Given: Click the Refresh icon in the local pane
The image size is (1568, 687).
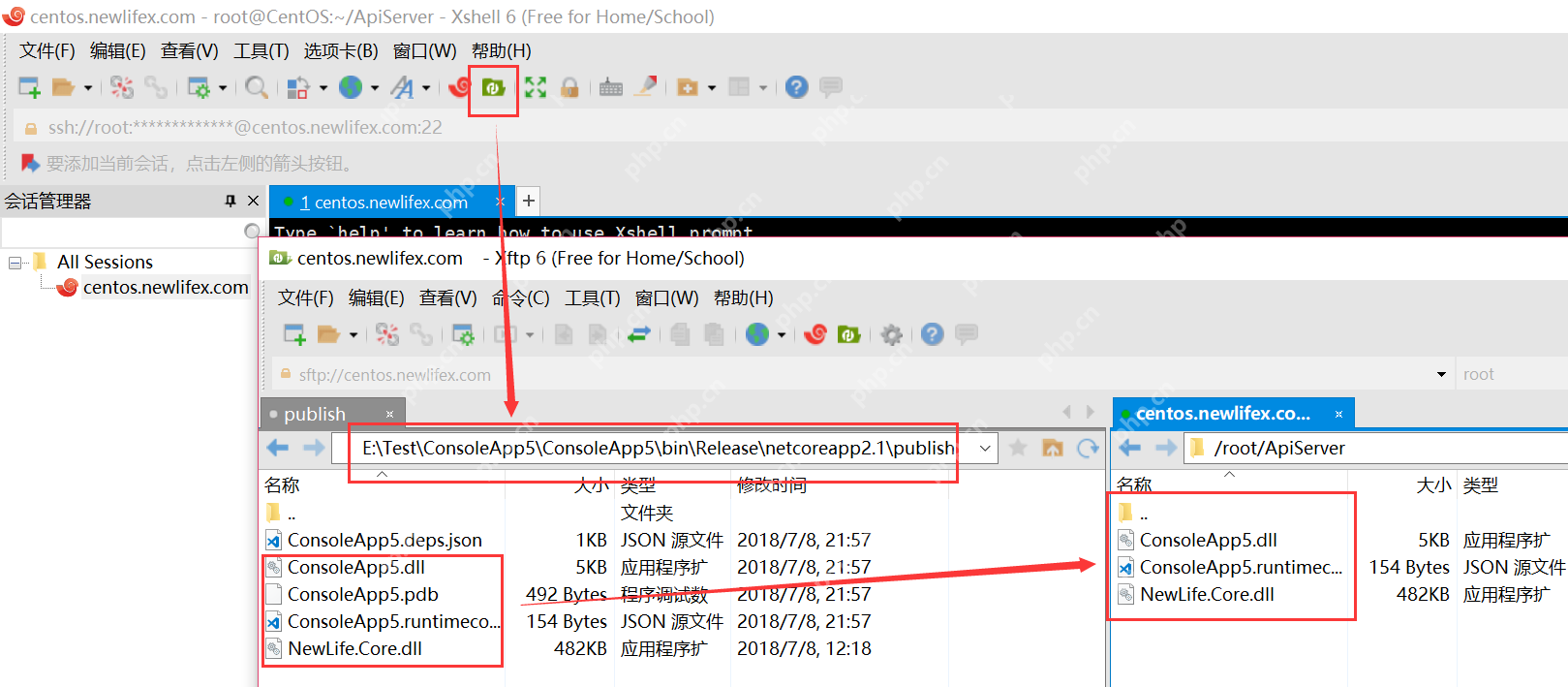Looking at the screenshot, I should point(1089,448).
